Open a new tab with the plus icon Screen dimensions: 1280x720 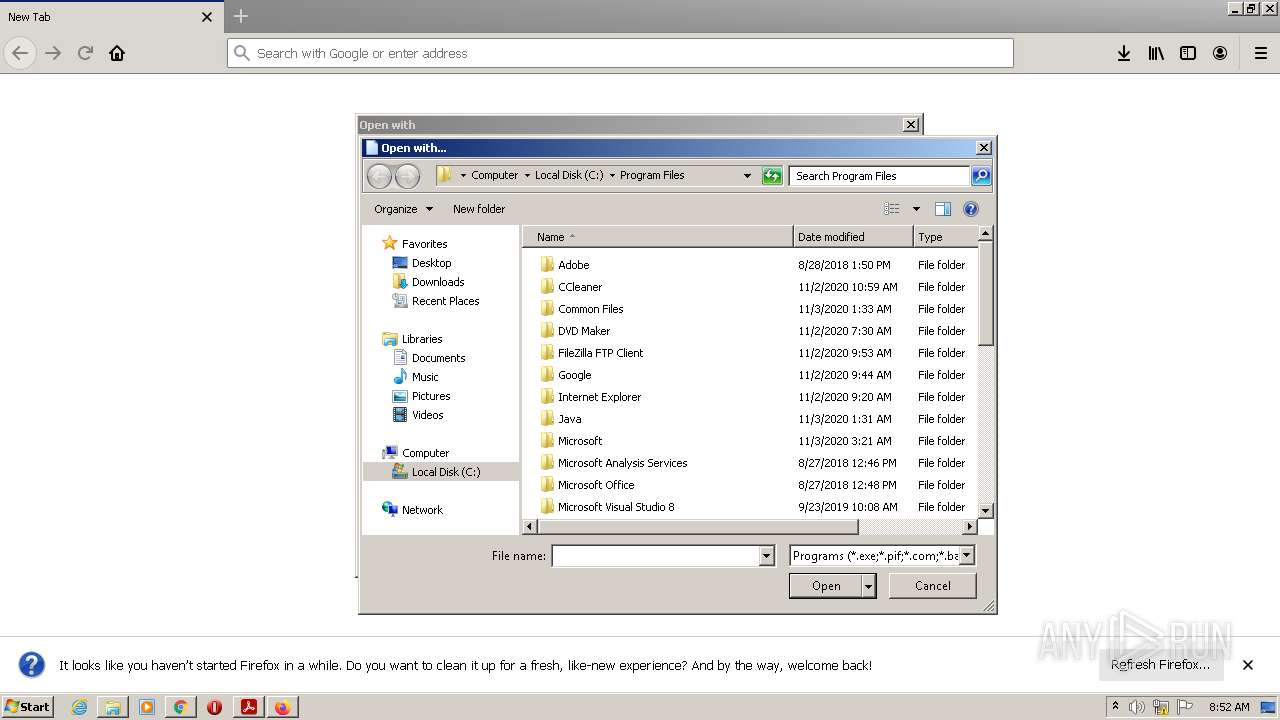[241, 16]
